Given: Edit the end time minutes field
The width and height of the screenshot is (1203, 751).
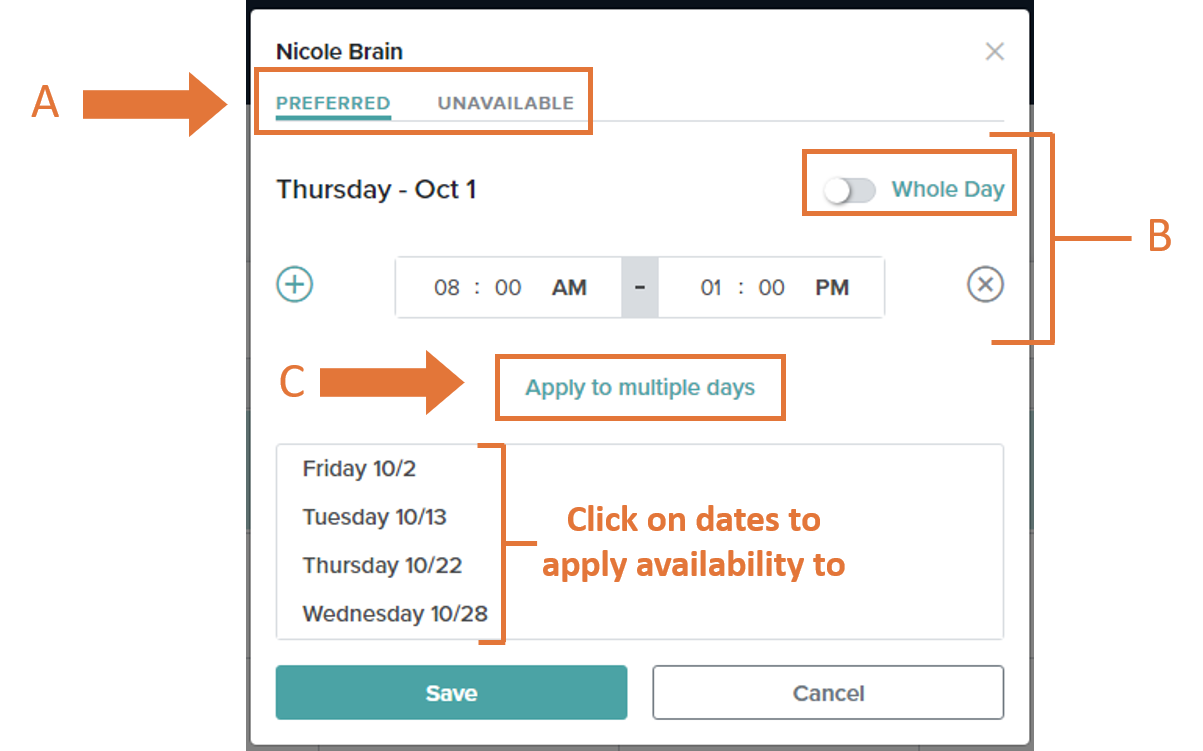Looking at the screenshot, I should tap(771, 288).
